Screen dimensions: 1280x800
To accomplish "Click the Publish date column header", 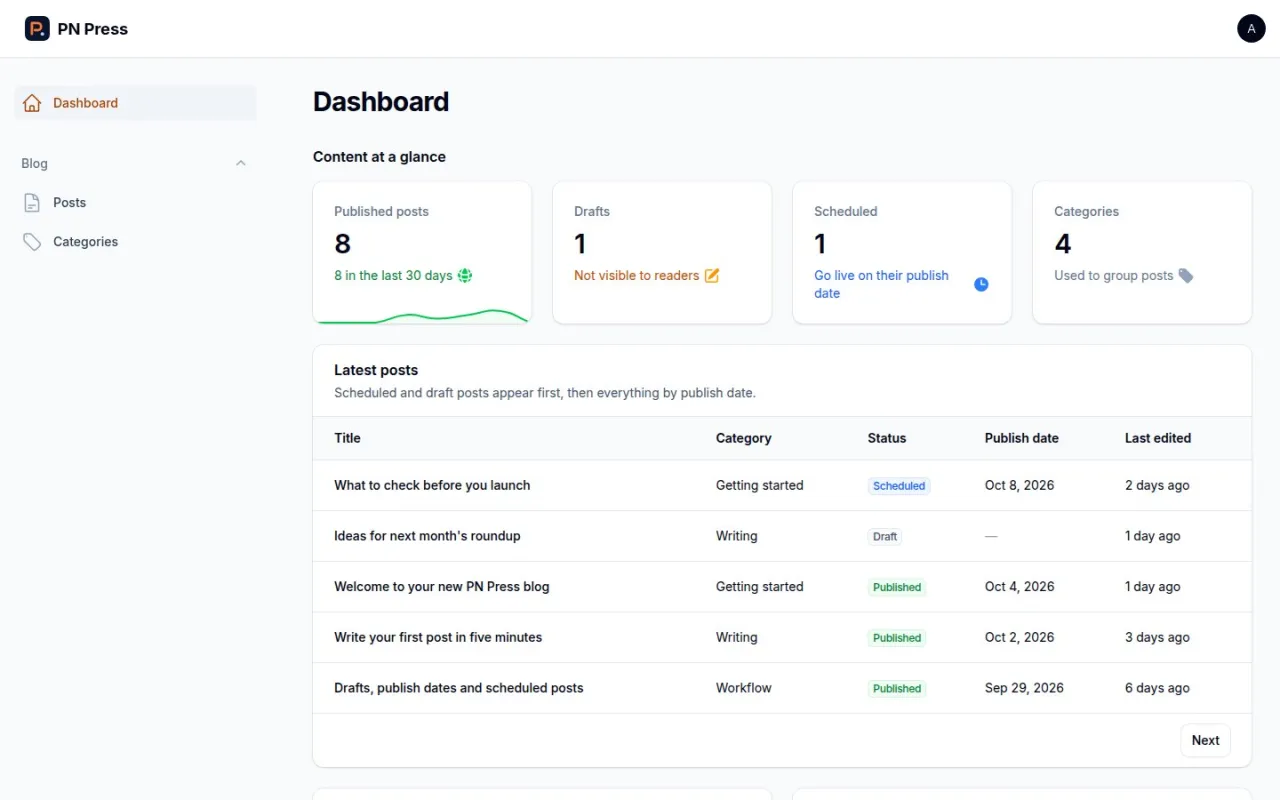I will pos(1021,438).
